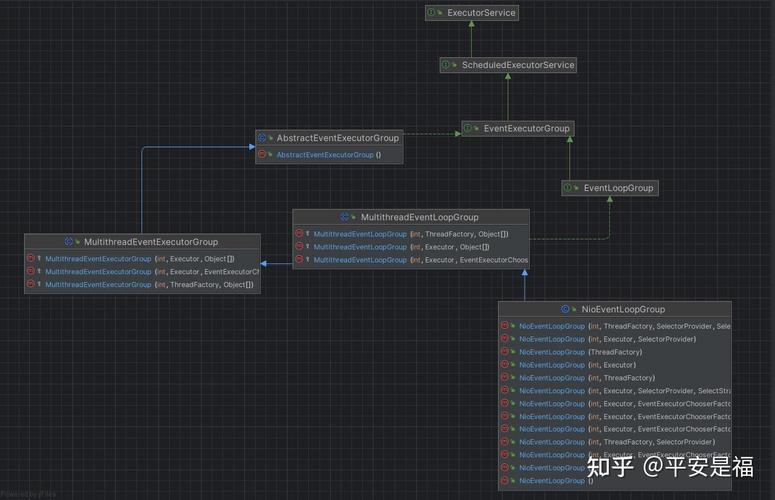
Task: Click NioEventLoopGroup (ThreadFactory) constructor text
Action: (581, 352)
